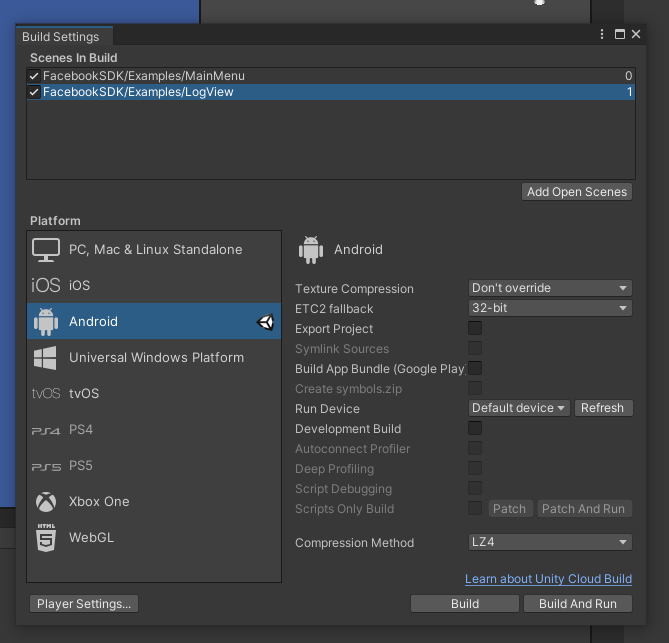Open Player Settings
This screenshot has width=669, height=643.
point(84,604)
